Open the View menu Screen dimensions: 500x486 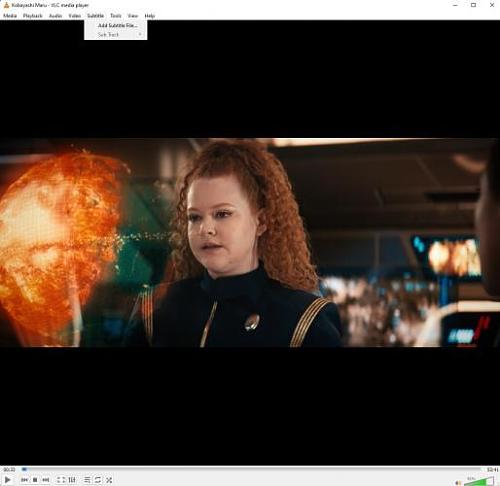click(133, 16)
